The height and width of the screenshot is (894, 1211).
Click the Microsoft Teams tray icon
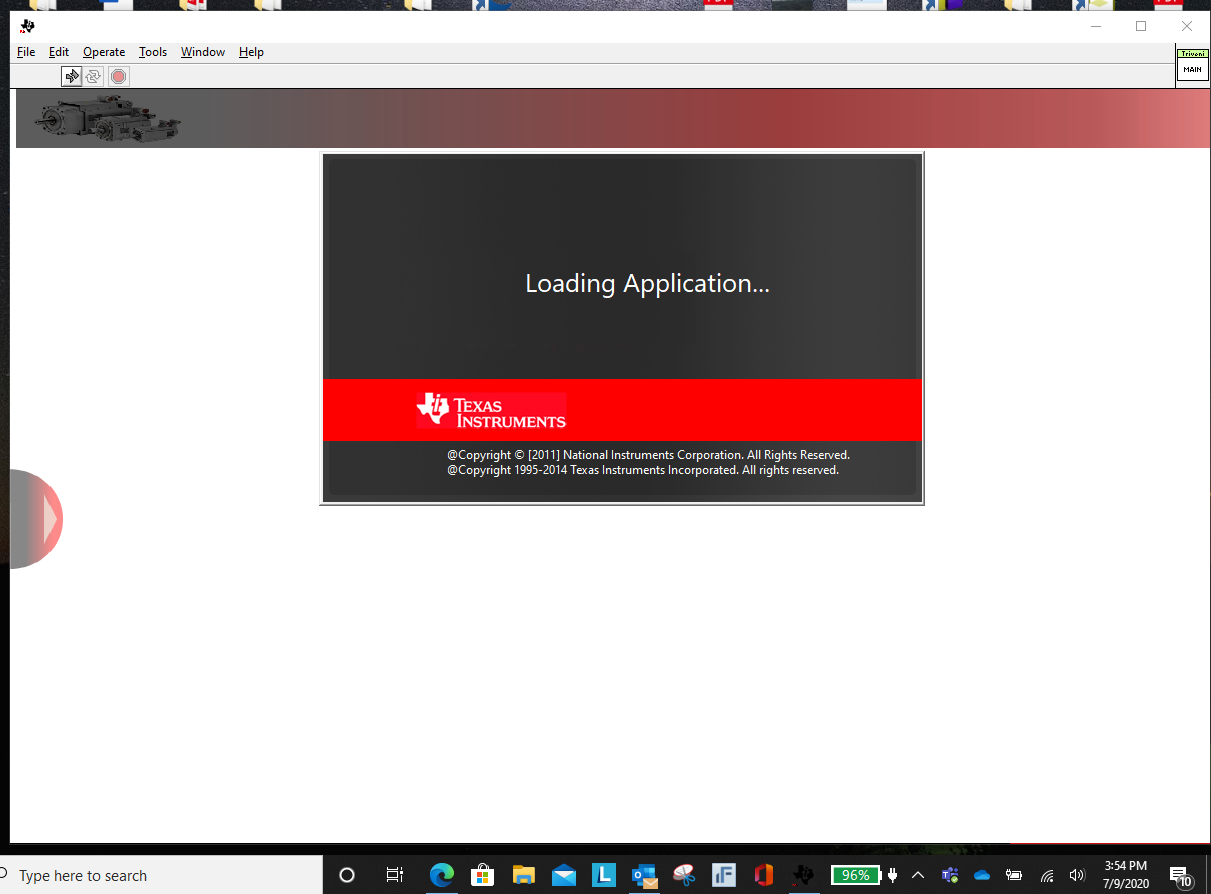pos(950,875)
